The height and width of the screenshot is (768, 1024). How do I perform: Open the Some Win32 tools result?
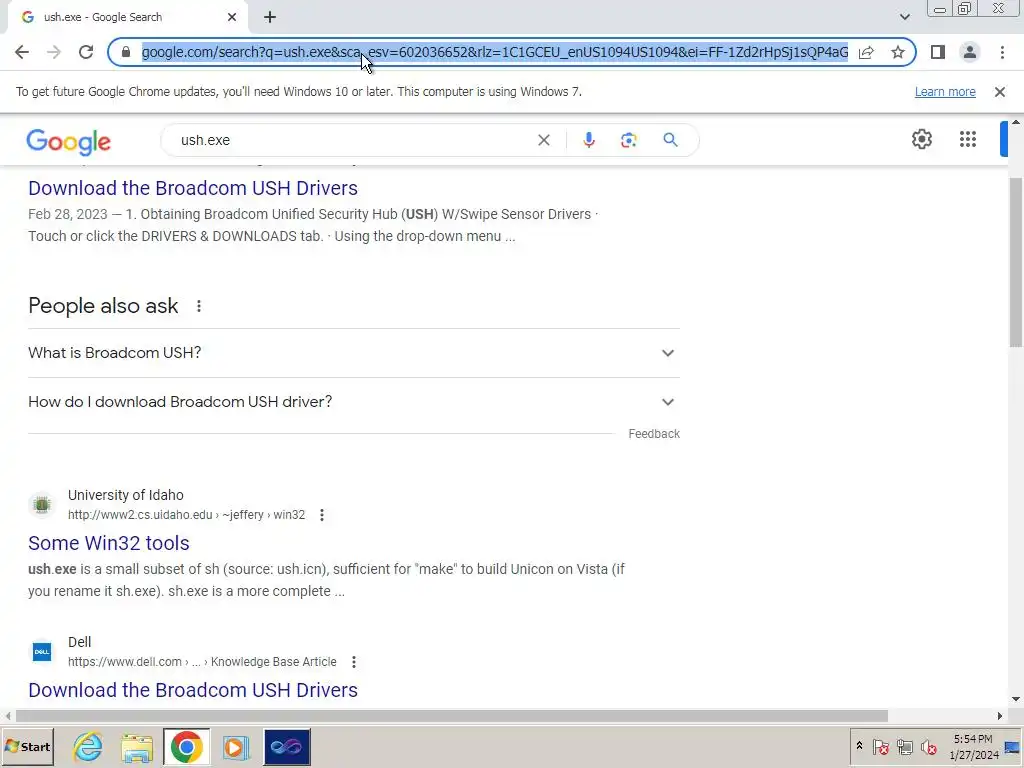click(x=108, y=543)
